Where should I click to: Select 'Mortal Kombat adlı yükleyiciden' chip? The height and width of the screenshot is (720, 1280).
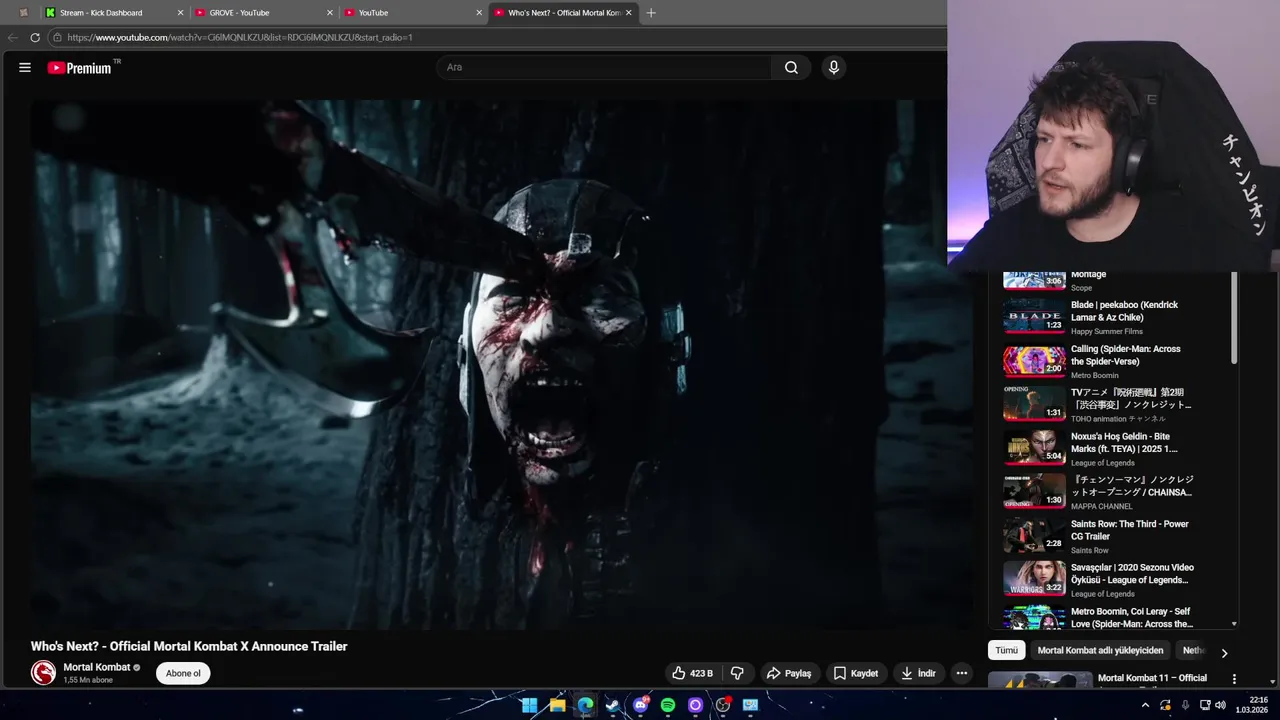(x=1100, y=650)
